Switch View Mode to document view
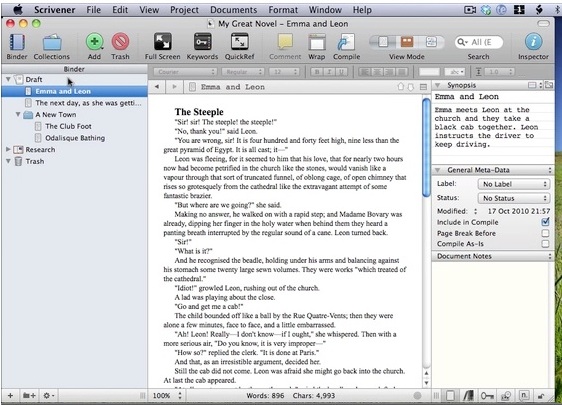This screenshot has height=405, width=562. point(383,42)
